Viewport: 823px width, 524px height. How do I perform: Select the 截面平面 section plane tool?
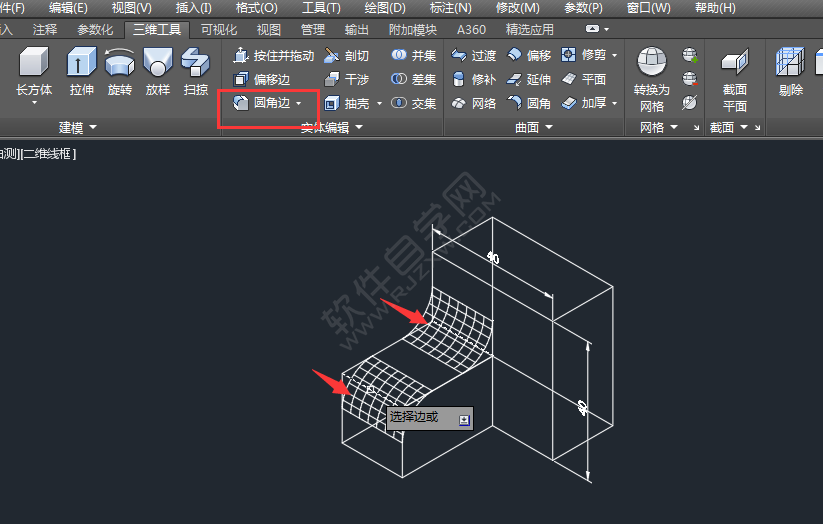pos(734,79)
